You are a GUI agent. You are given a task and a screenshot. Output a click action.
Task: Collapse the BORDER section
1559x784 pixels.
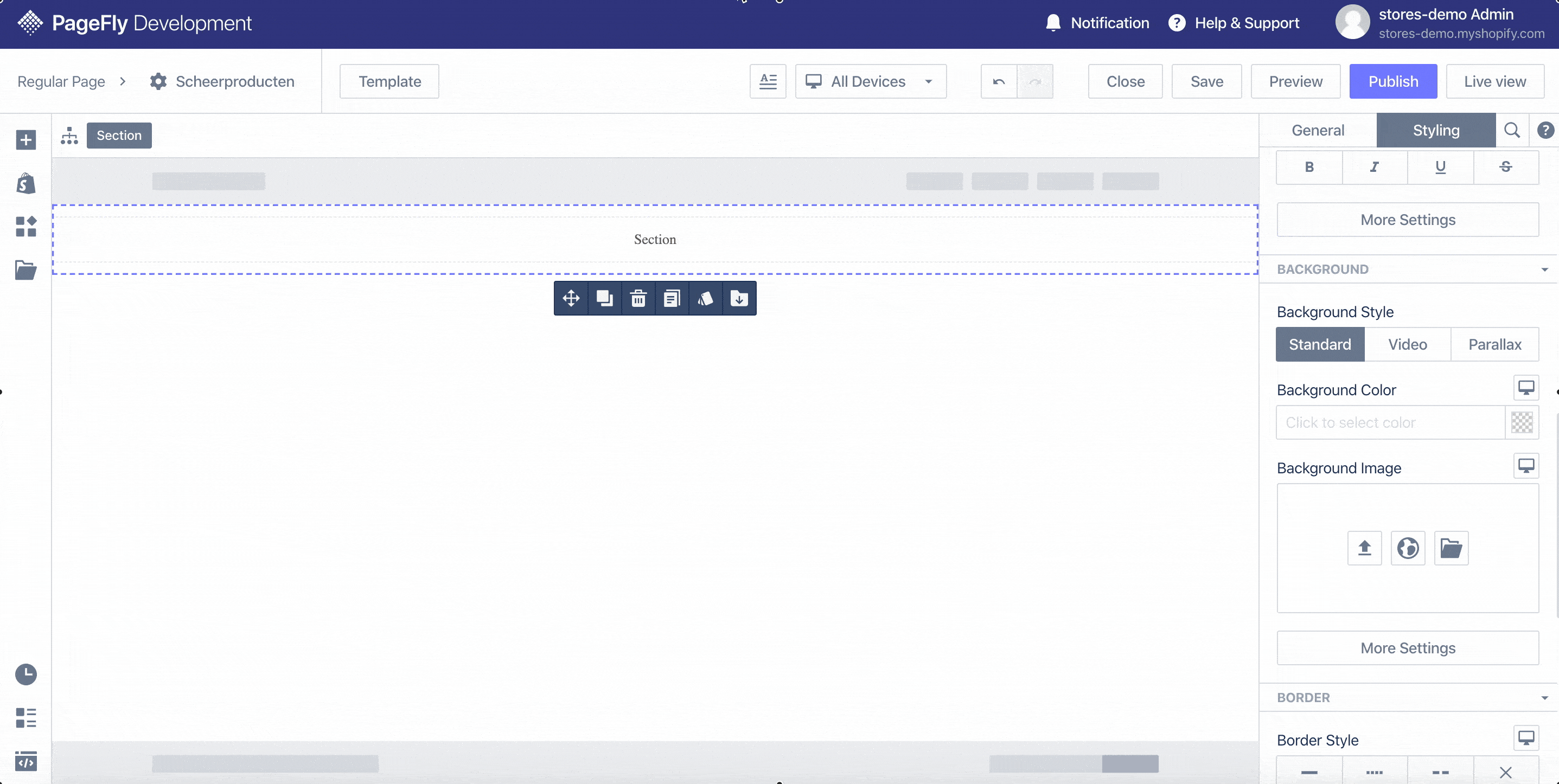coord(1544,697)
